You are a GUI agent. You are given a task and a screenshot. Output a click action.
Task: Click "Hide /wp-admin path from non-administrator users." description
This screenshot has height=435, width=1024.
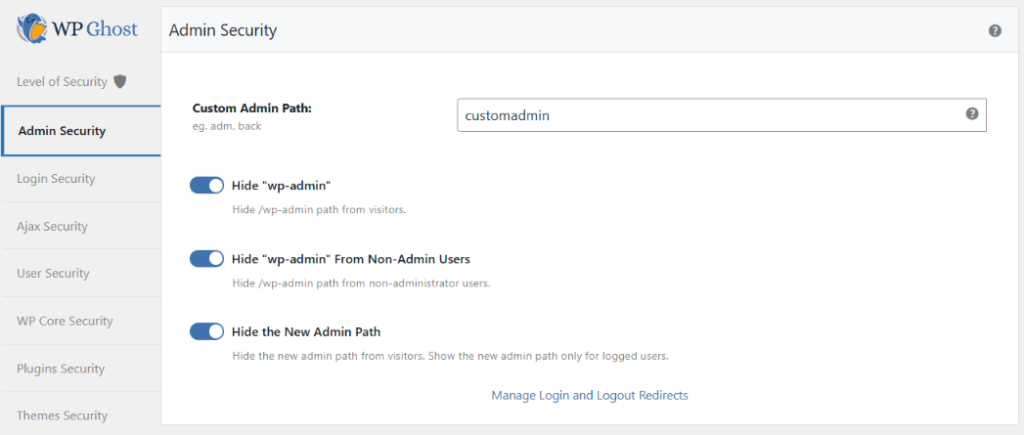[x=362, y=283]
